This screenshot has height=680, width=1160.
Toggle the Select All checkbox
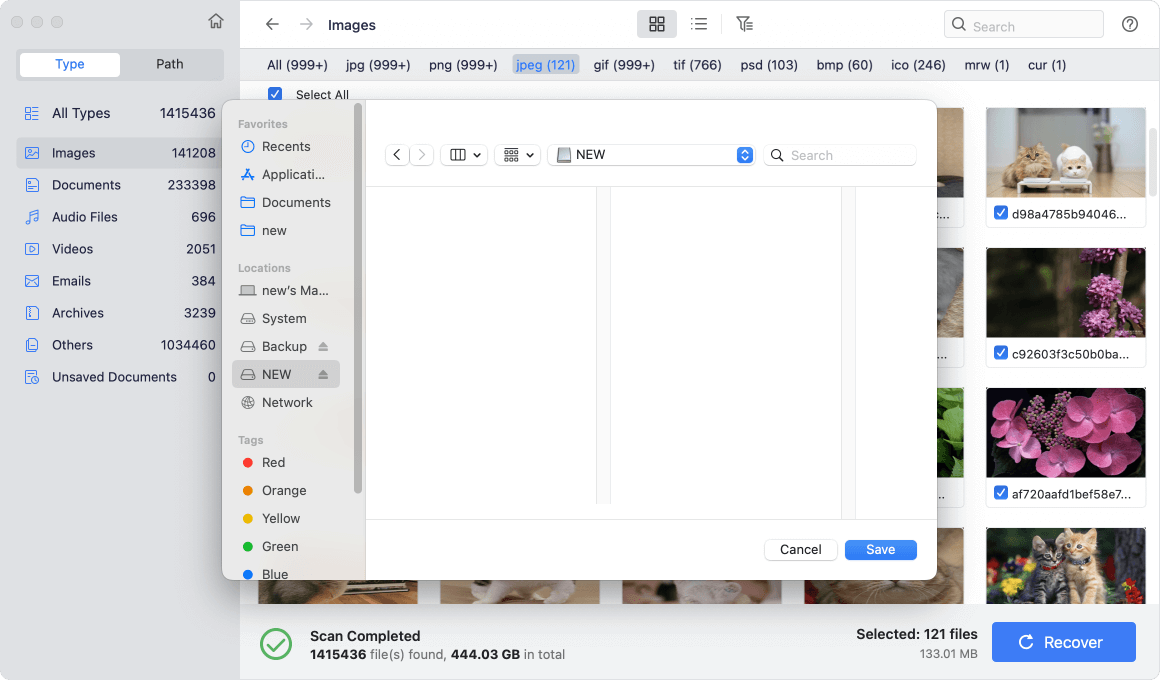click(275, 93)
